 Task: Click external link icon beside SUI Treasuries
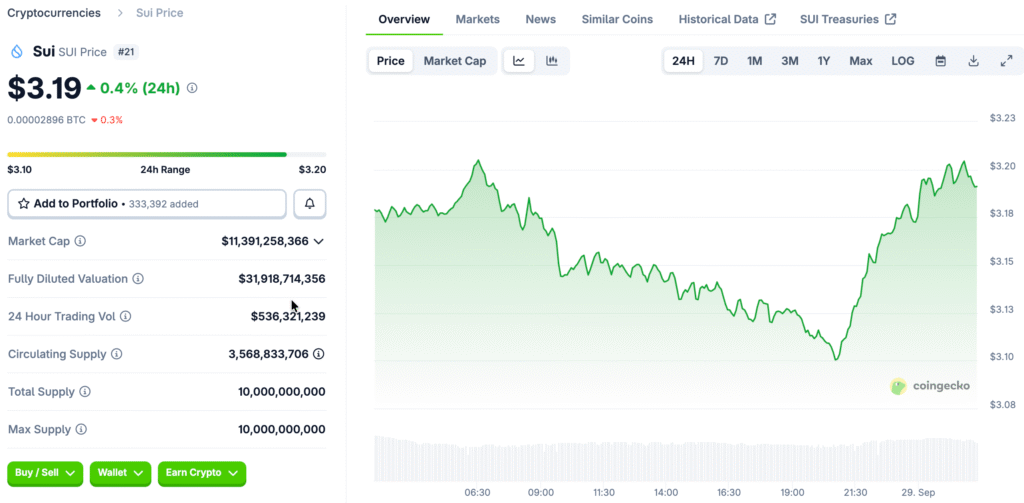[x=890, y=19]
